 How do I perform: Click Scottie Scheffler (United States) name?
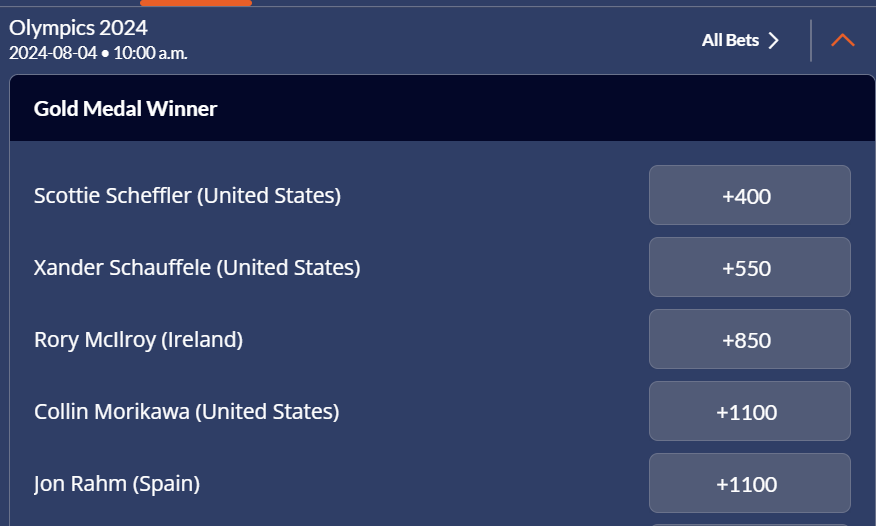point(187,196)
